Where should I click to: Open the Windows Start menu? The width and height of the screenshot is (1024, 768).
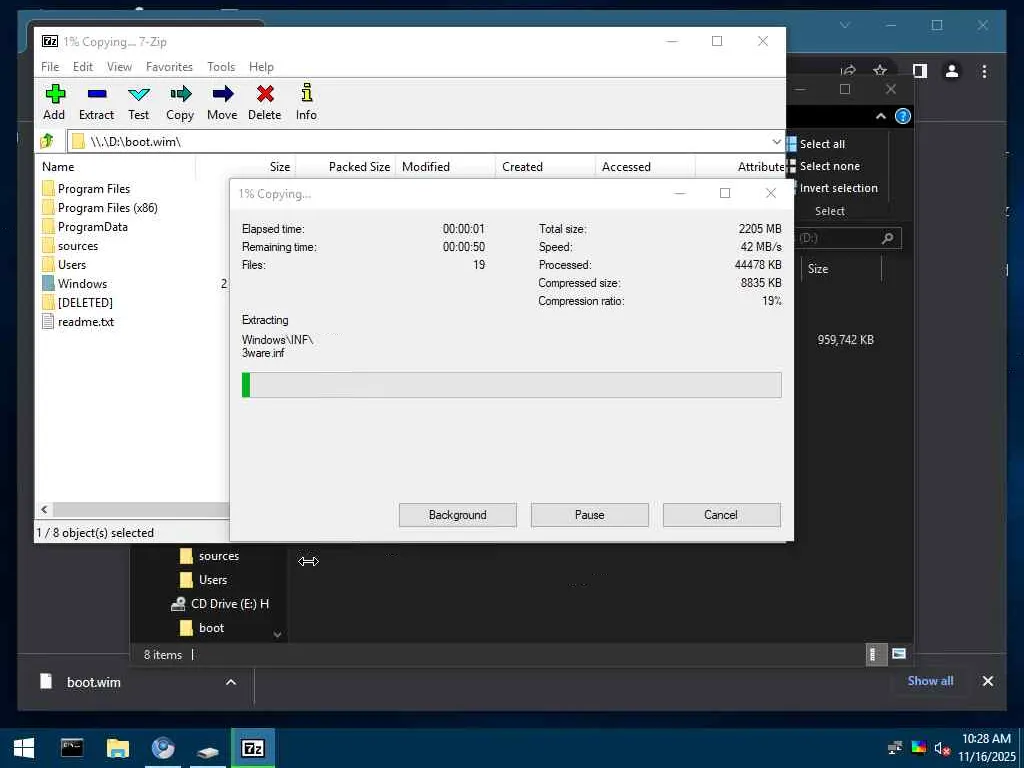pyautogui.click(x=24, y=748)
